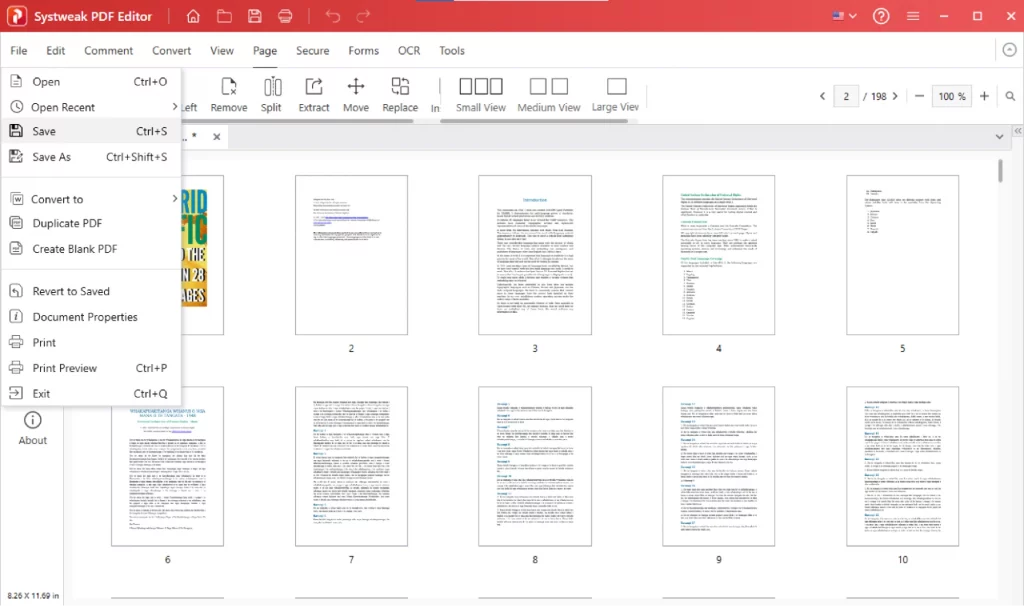This screenshot has width=1024, height=606.
Task: Select the Split page tool
Action: 271,93
